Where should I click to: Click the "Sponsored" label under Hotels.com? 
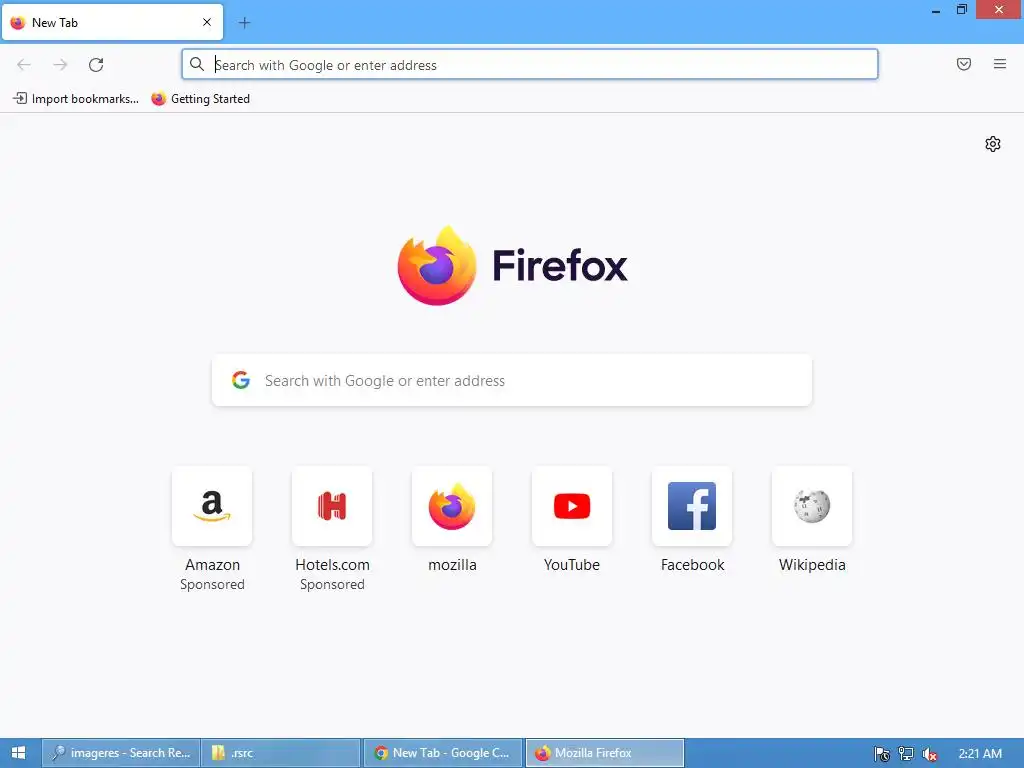[332, 584]
